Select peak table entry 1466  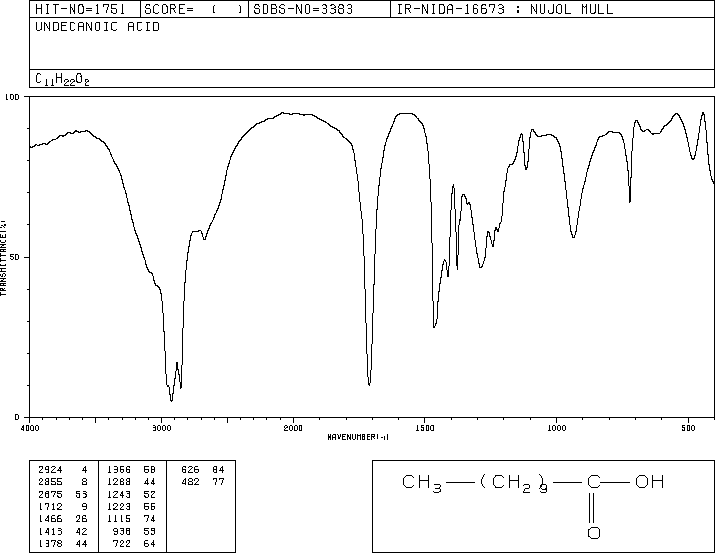(51, 519)
